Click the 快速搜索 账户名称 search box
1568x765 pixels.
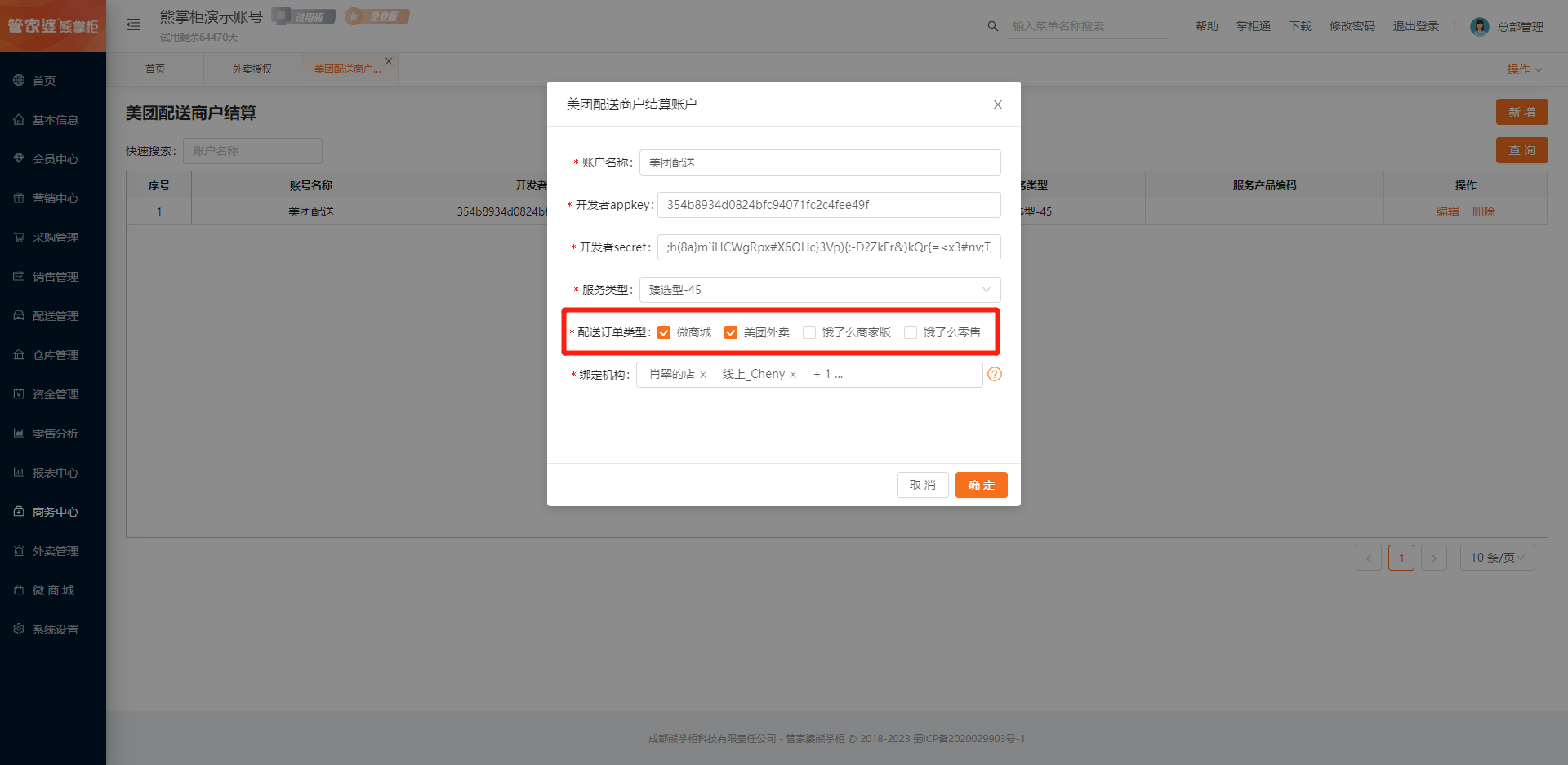pyautogui.click(x=252, y=151)
